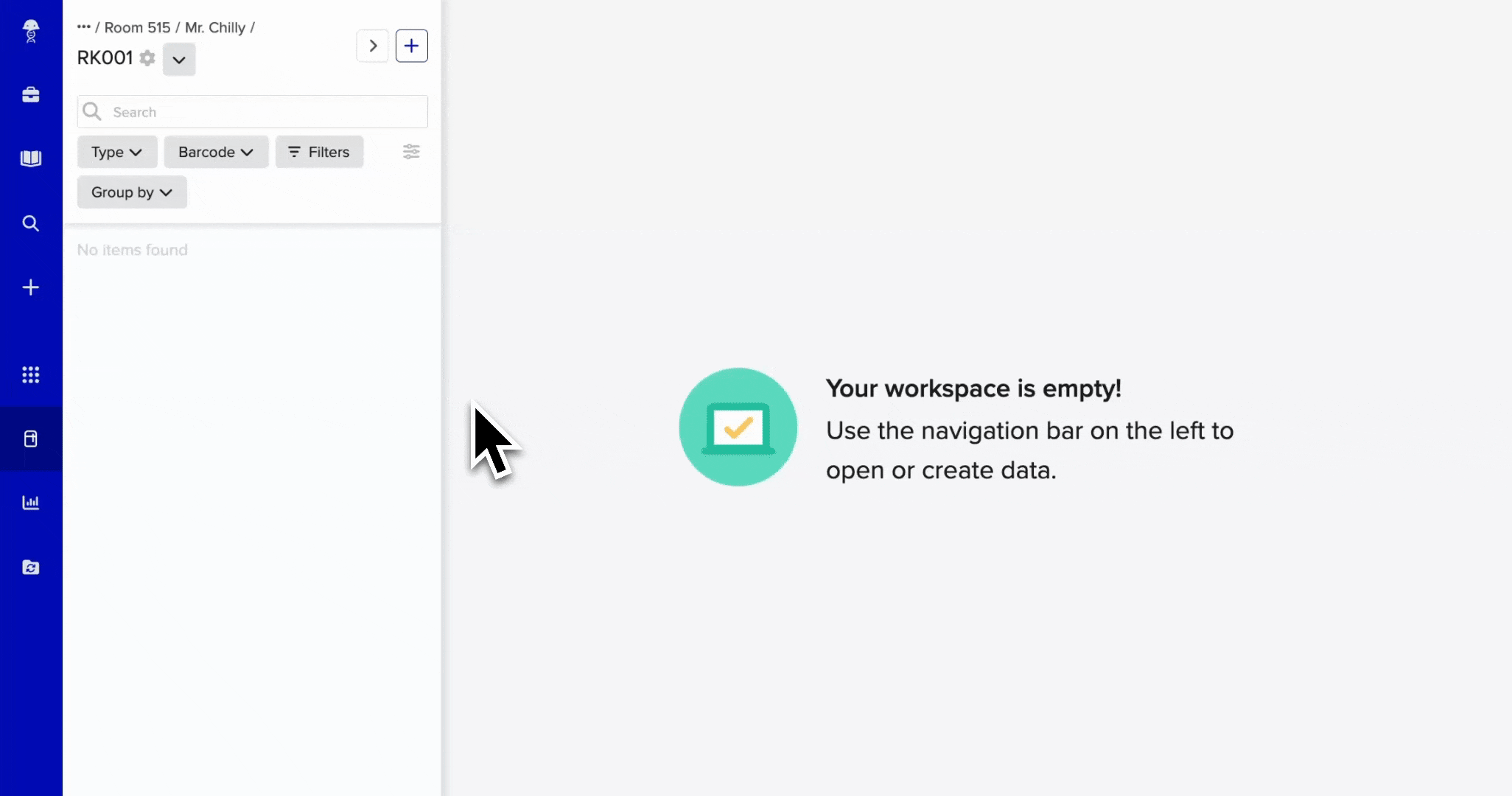
Task: Open the book-shaped Notebook icon
Action: pos(31,158)
